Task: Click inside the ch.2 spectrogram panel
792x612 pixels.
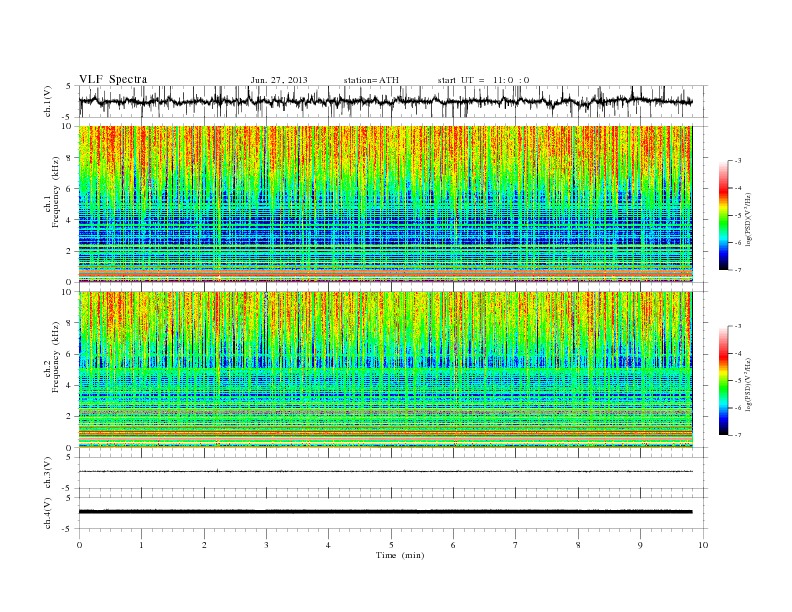Action: (x=385, y=370)
